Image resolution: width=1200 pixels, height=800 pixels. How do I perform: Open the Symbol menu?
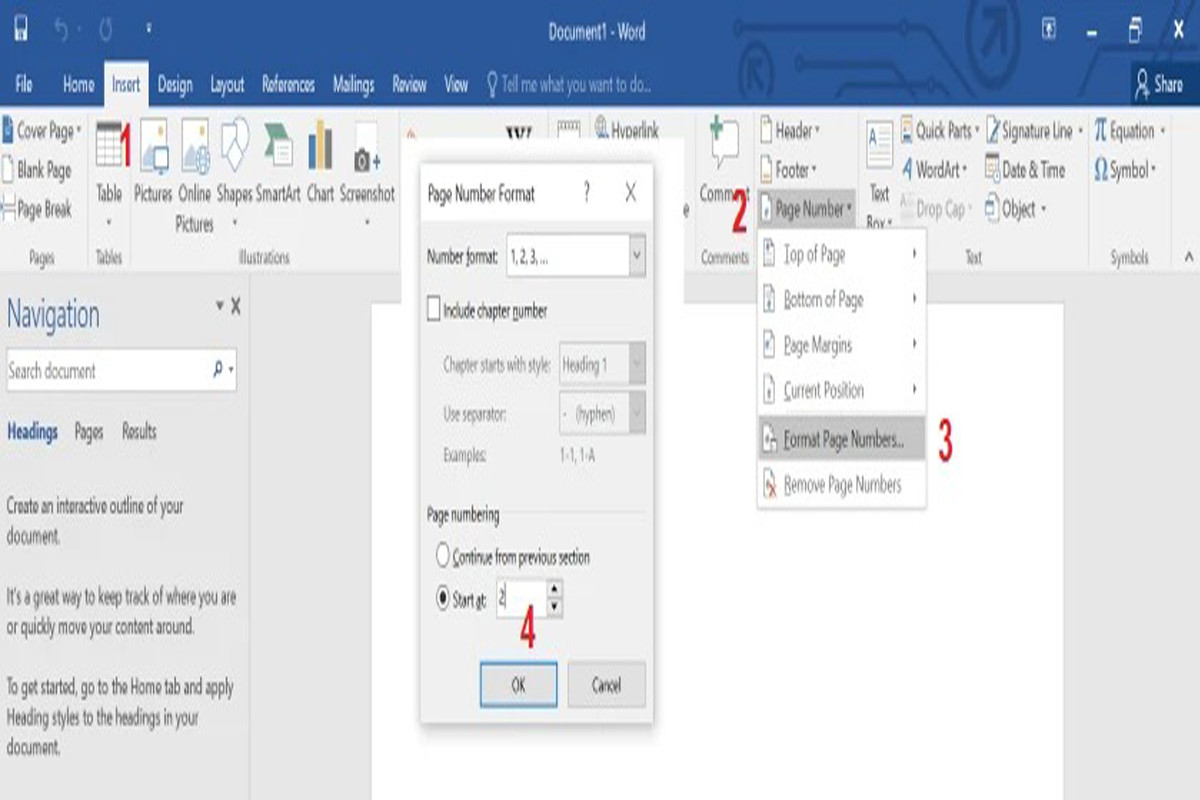click(x=1126, y=170)
